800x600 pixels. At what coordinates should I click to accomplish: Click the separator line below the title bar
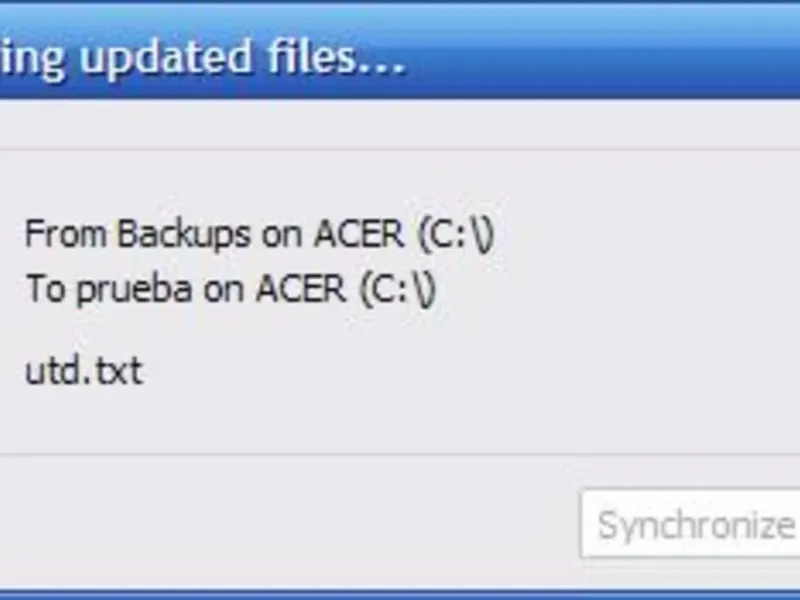[x=400, y=150]
